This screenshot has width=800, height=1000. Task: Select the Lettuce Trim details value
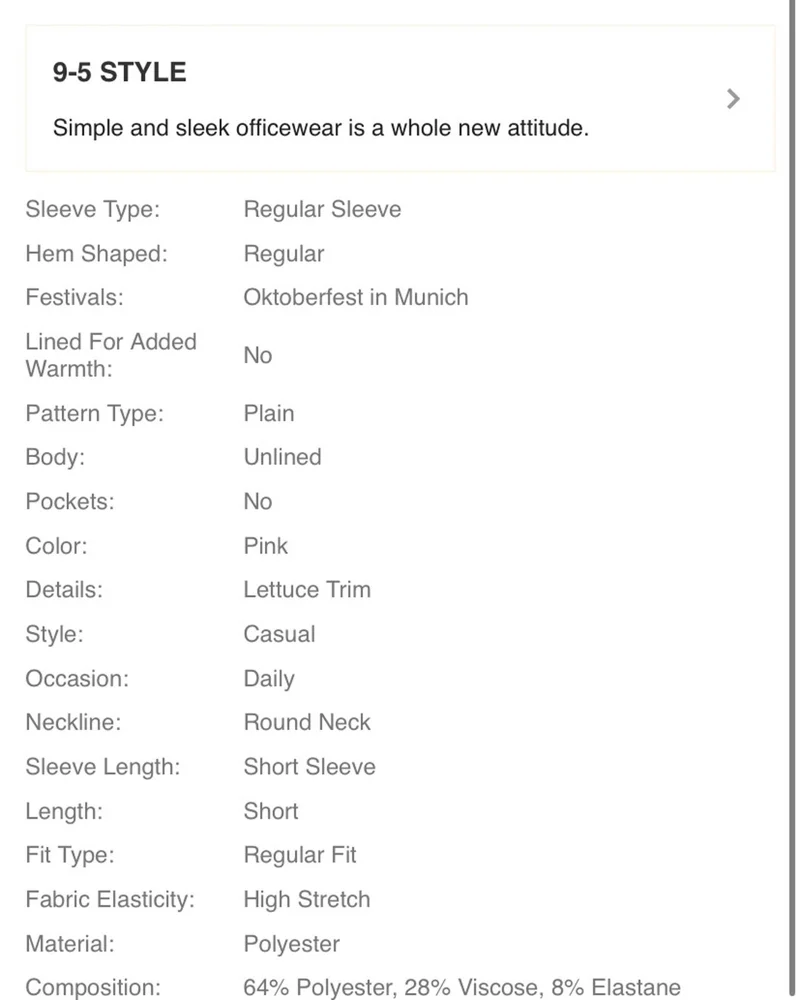tap(307, 589)
